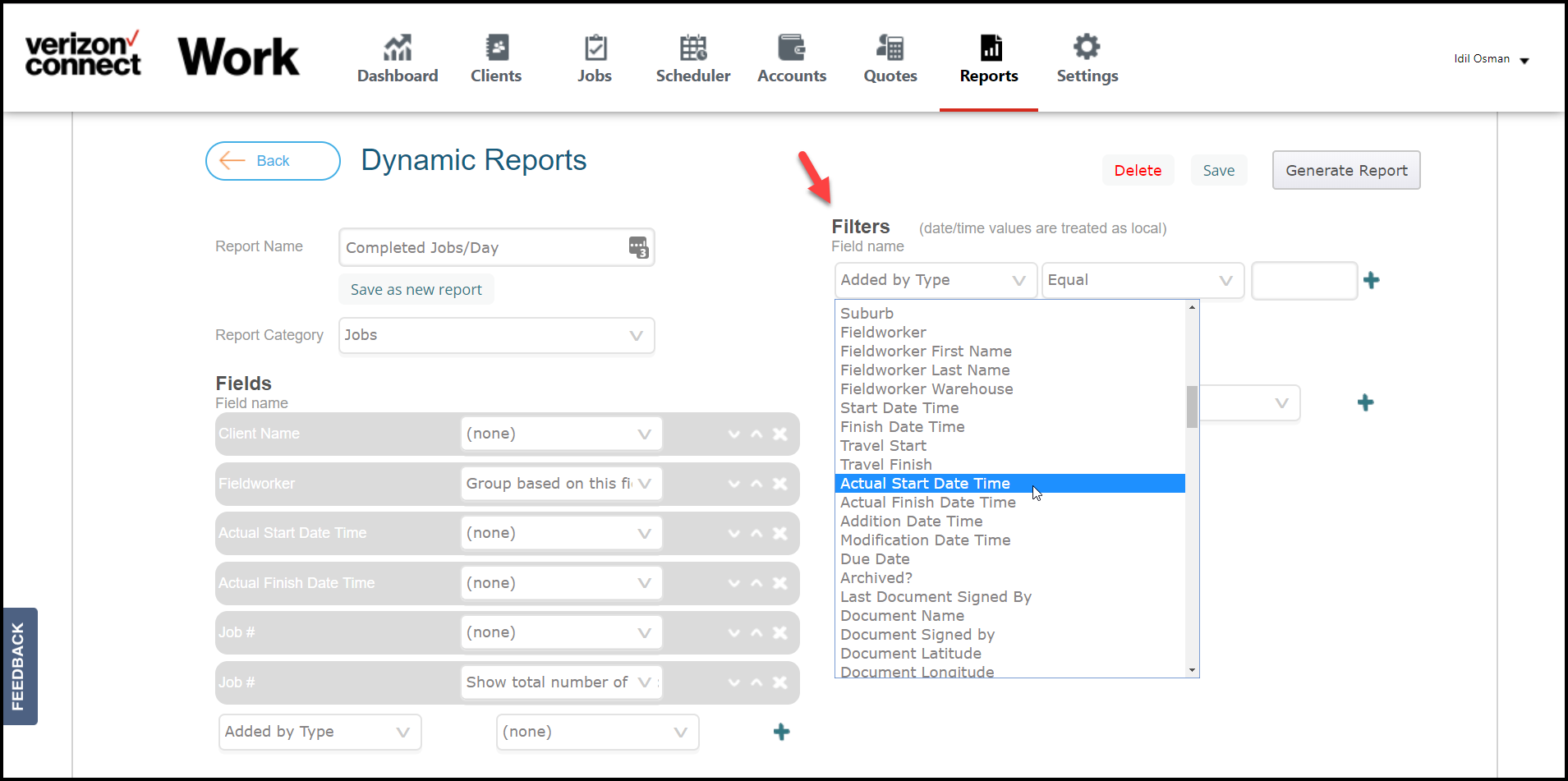Click Generate Report button
This screenshot has height=781, width=1568.
coord(1346,171)
